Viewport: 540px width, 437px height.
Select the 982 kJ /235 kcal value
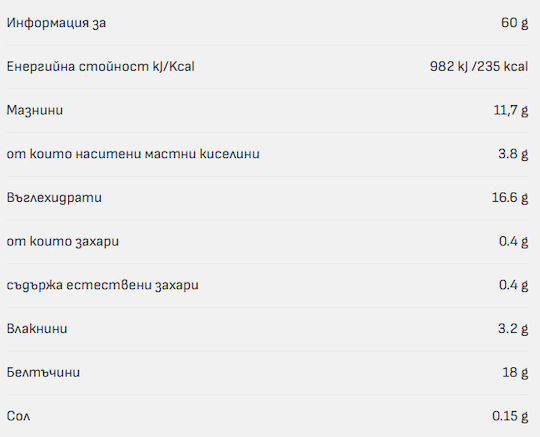click(x=479, y=66)
